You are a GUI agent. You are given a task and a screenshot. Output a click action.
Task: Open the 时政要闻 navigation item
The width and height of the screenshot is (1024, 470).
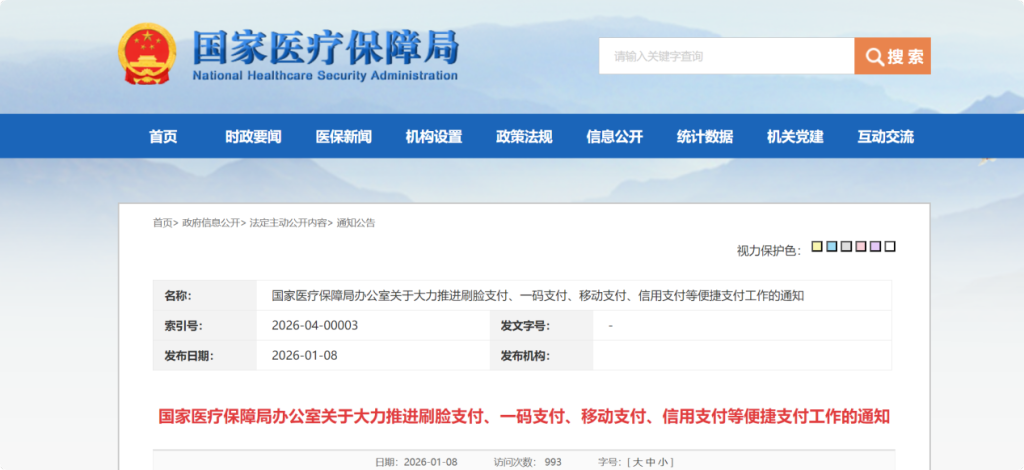tap(253, 137)
